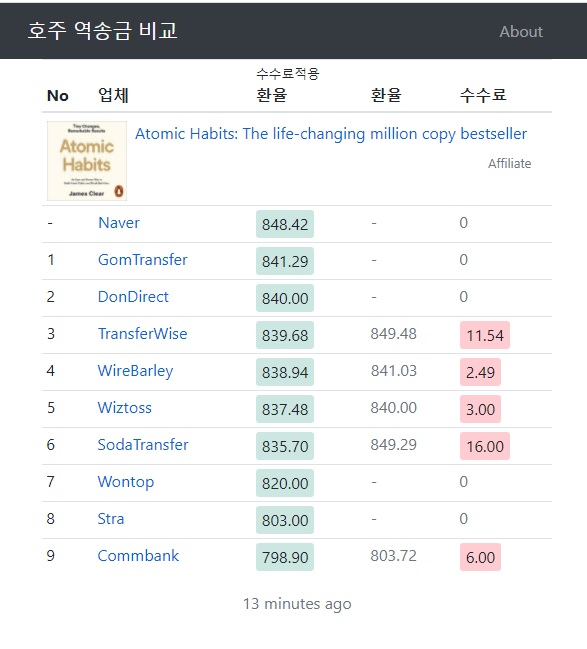Open the Naver provider link
This screenshot has width=587, height=649.
(x=119, y=223)
